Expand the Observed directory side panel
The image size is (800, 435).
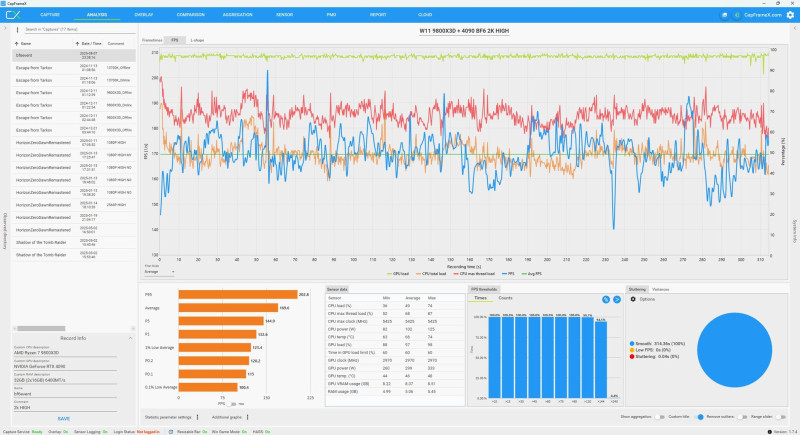click(x=5, y=231)
